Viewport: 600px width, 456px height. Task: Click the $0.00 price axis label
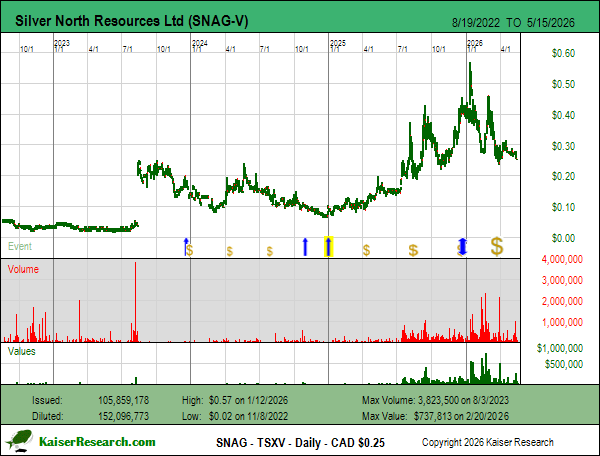pos(563,238)
